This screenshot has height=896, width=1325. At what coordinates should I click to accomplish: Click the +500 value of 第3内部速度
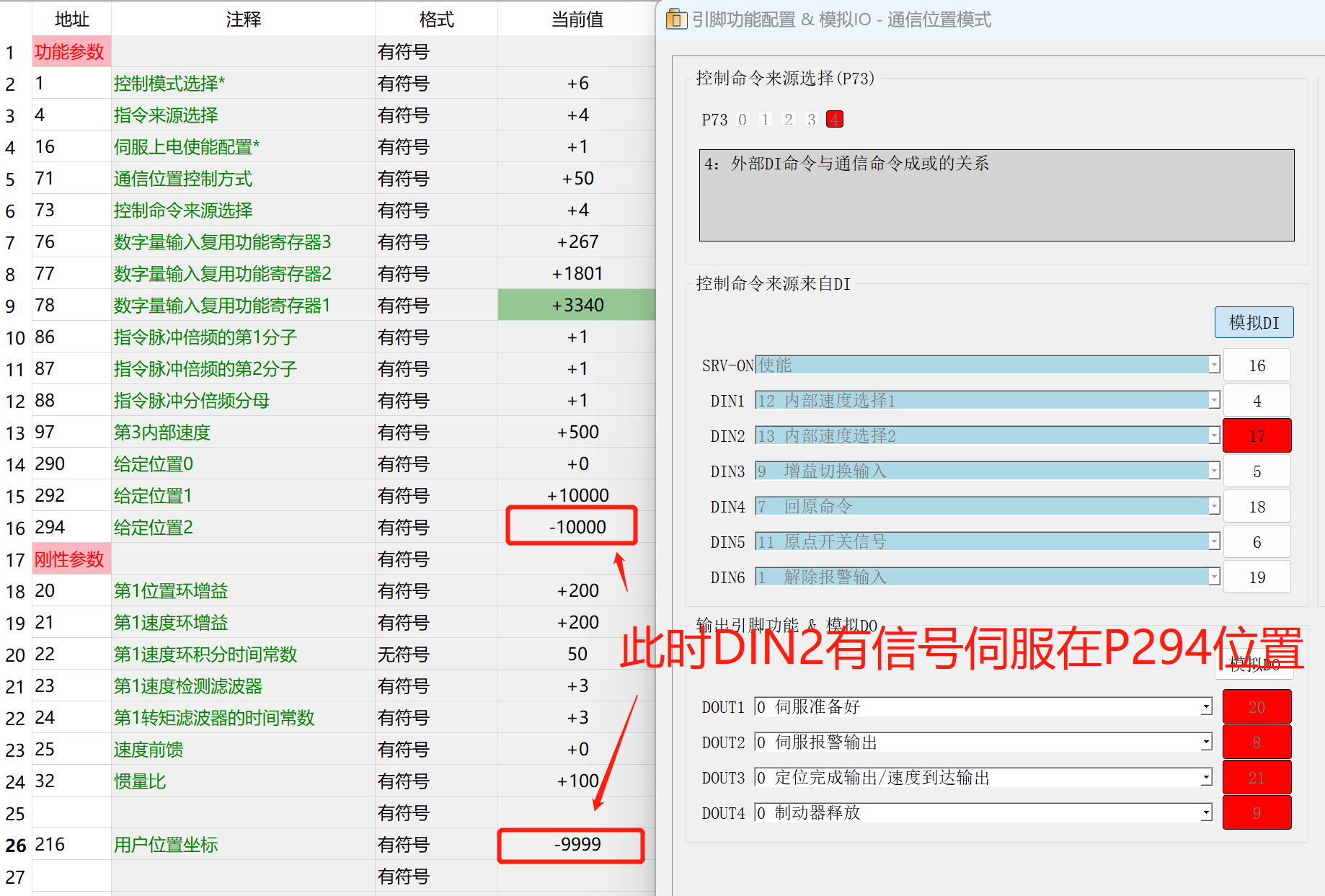coord(577,433)
